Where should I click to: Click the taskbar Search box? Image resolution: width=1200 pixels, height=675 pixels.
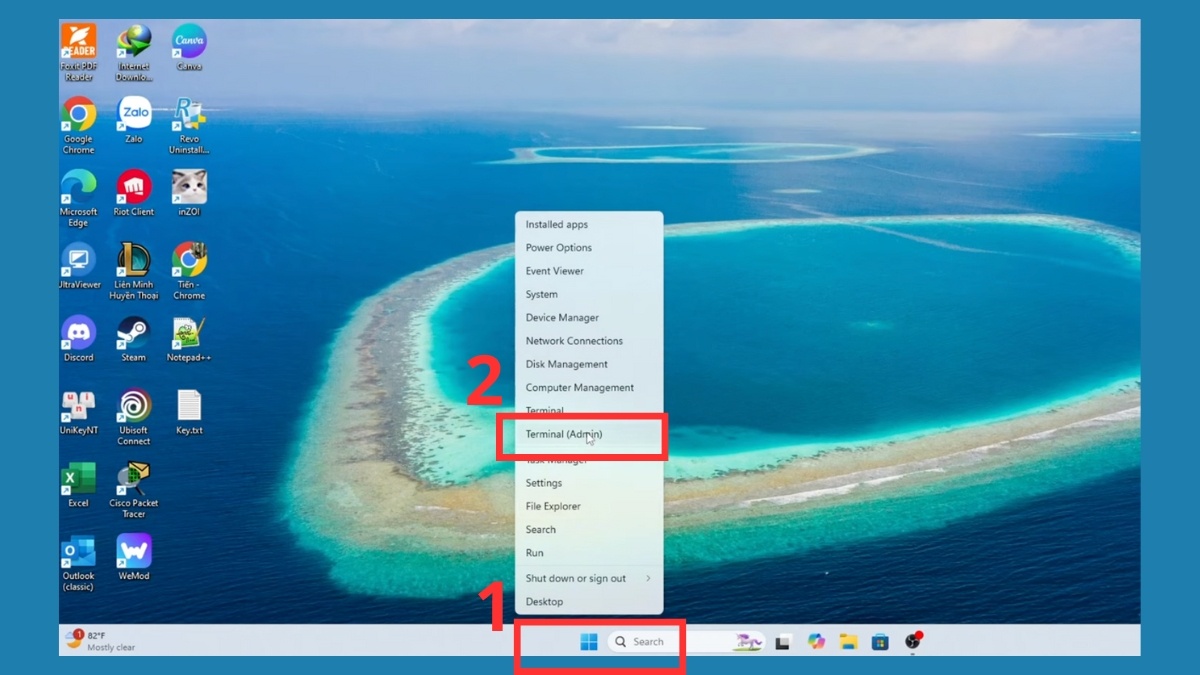tap(686, 642)
